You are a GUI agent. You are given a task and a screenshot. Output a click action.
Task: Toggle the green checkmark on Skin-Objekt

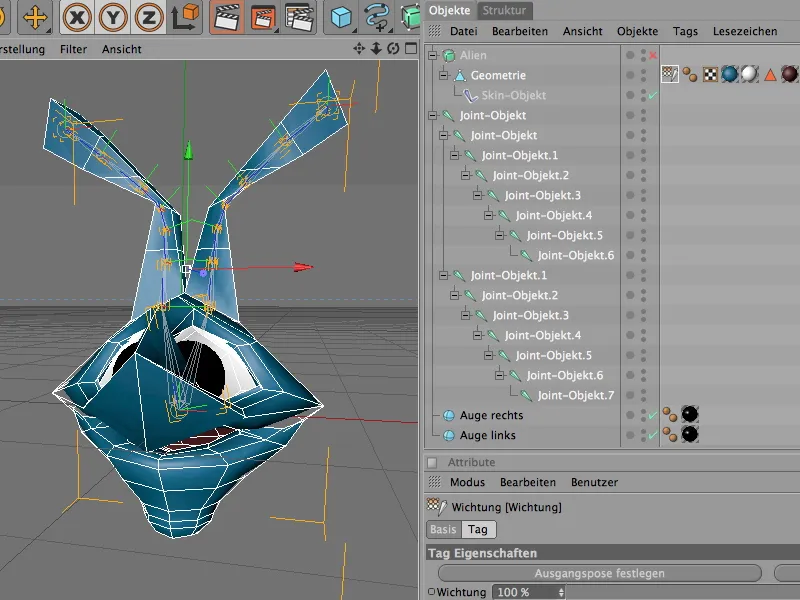point(653,95)
